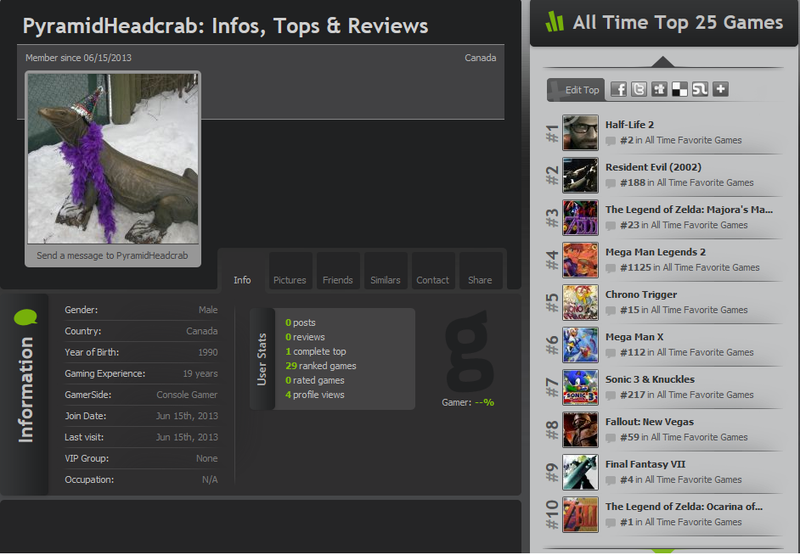Open Resident Evil (2002) cover thumbnail
This screenshot has width=800, height=555.
(x=580, y=175)
